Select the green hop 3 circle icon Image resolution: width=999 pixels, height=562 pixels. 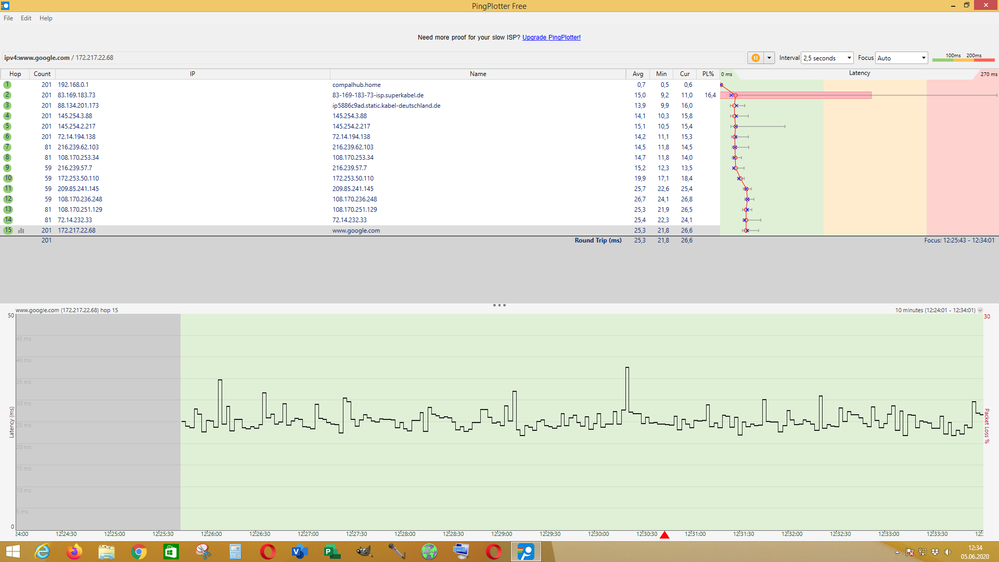8,106
